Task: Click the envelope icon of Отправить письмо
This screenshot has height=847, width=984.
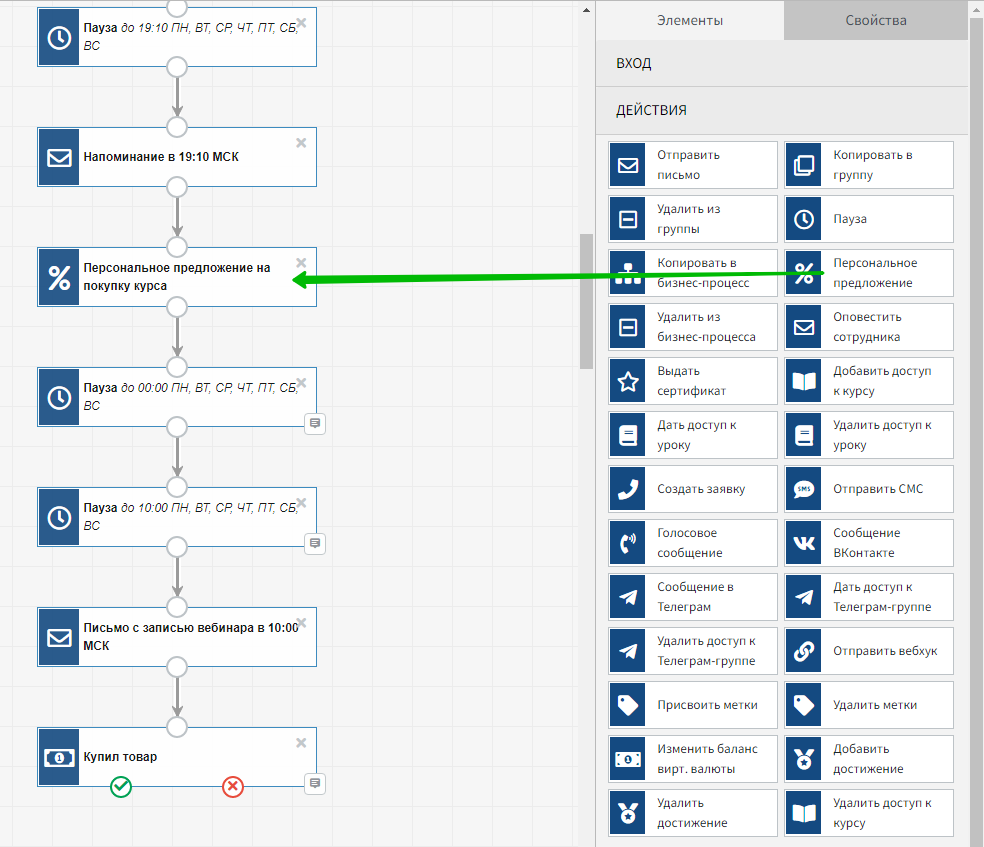Action: point(628,165)
